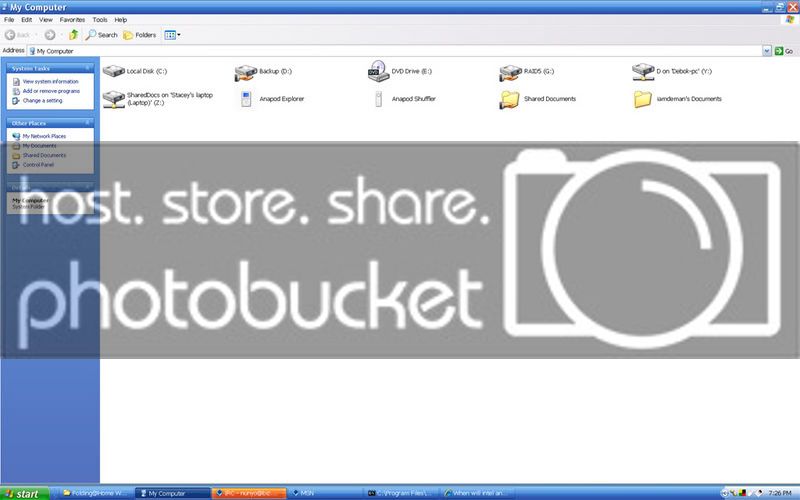The image size is (800, 500).
Task: Toggle the Folders pane button
Action: (140, 35)
